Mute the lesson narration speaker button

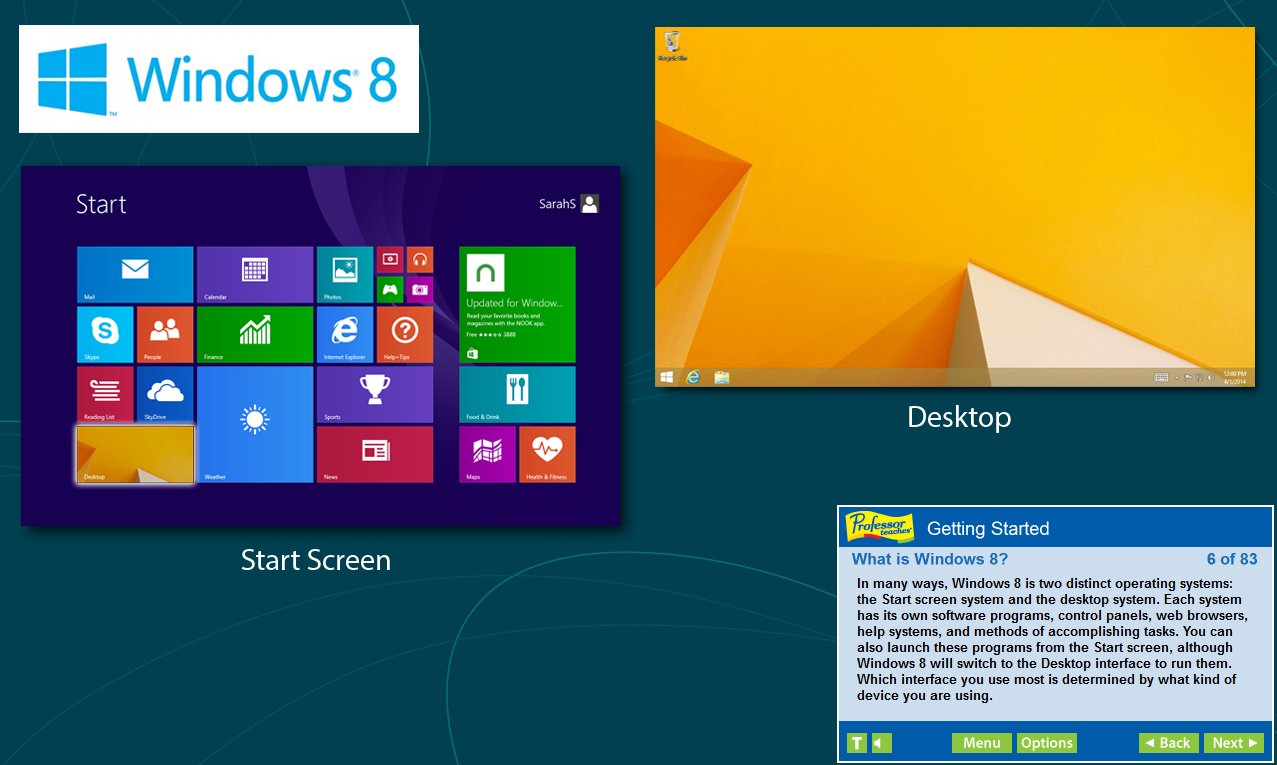(x=877, y=743)
